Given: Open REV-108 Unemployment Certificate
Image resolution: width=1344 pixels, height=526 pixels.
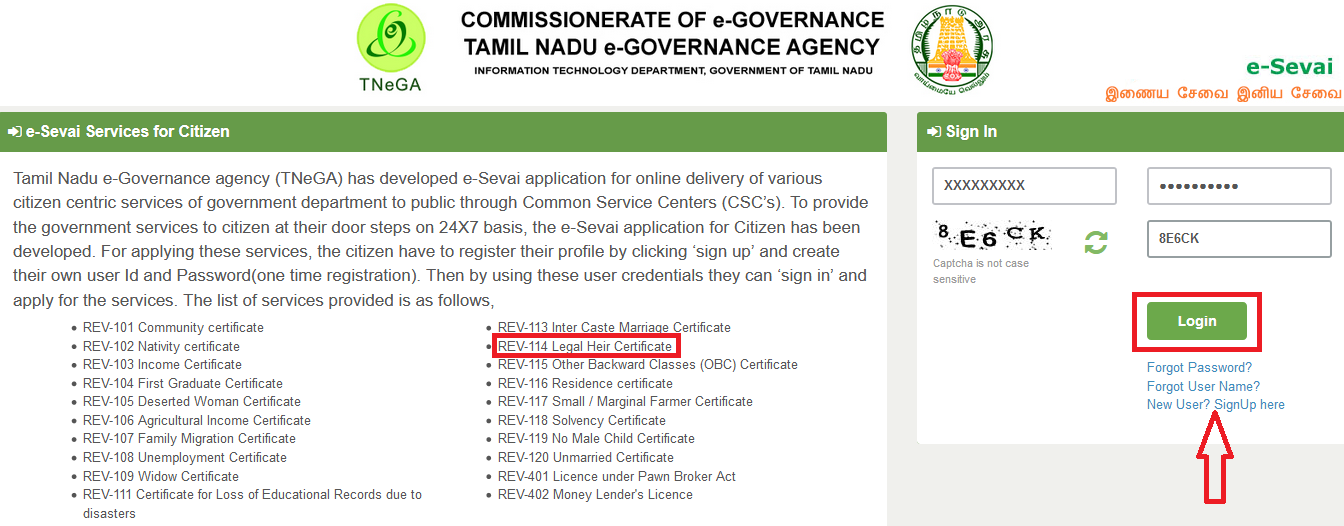Looking at the screenshot, I should point(185,457).
